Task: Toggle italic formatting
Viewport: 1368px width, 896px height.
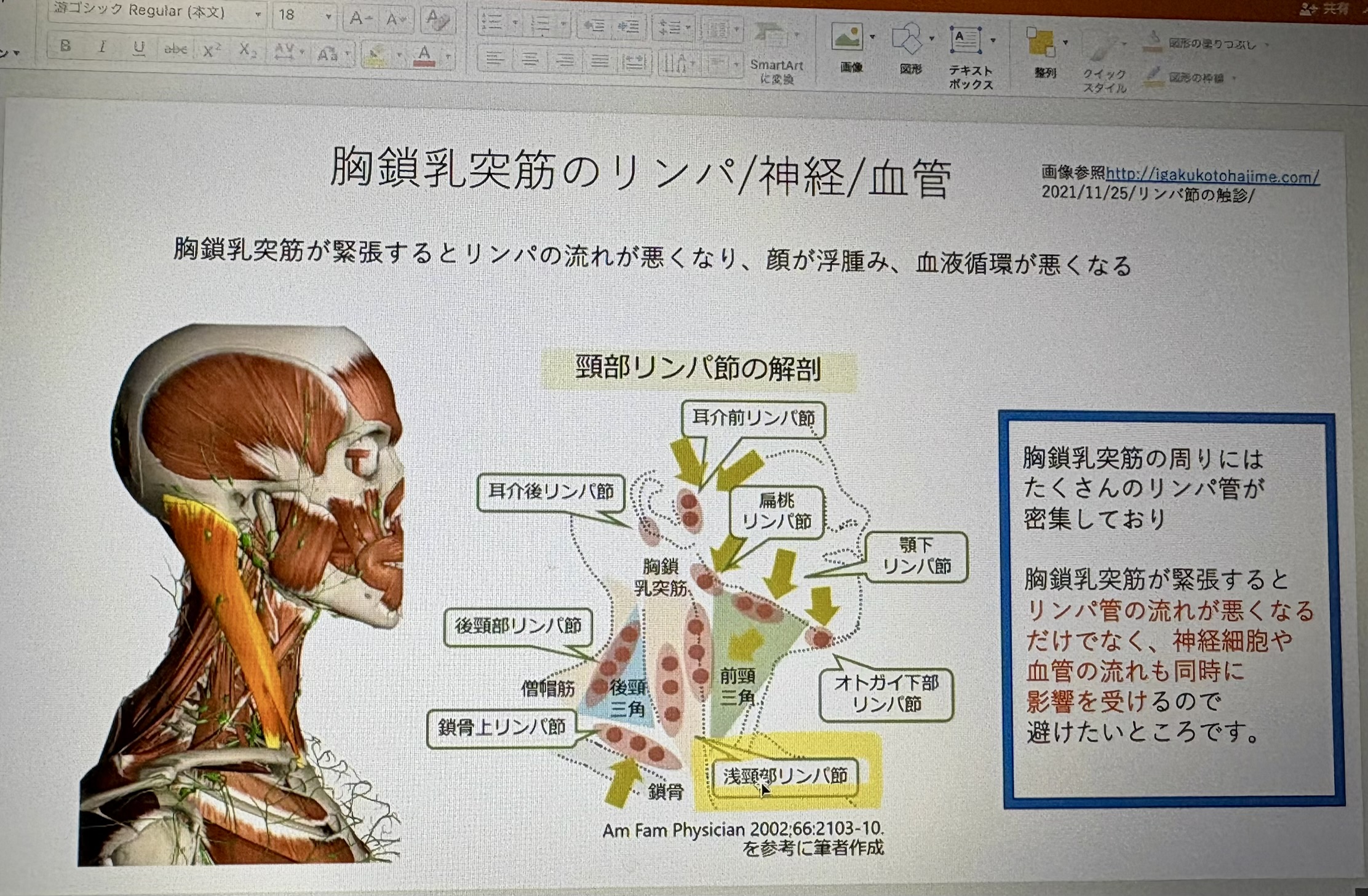Action: pos(103,47)
